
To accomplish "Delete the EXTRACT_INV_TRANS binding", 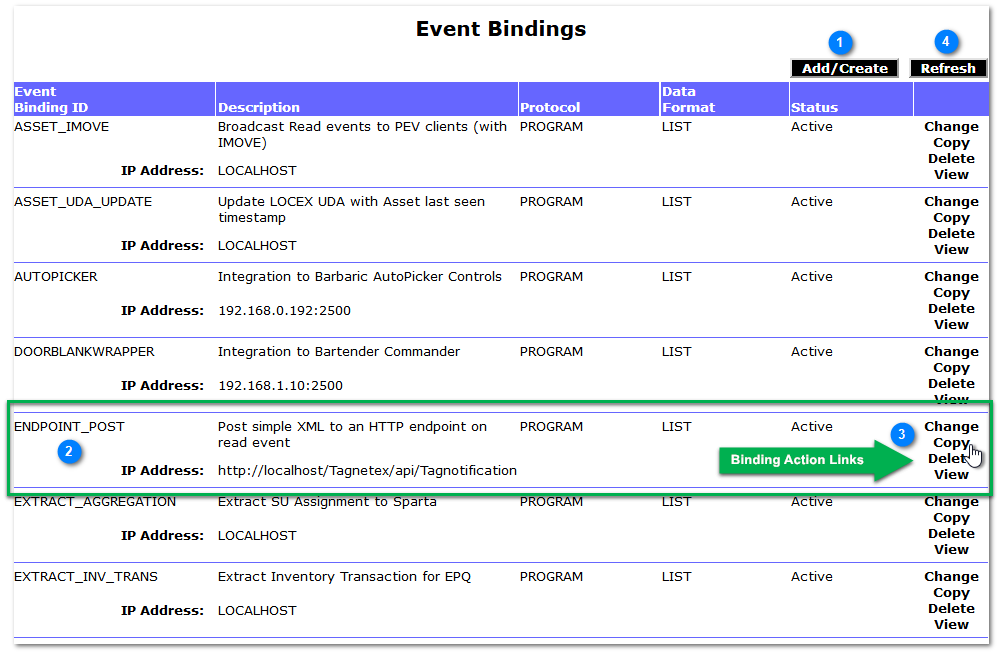I will (951, 608).
